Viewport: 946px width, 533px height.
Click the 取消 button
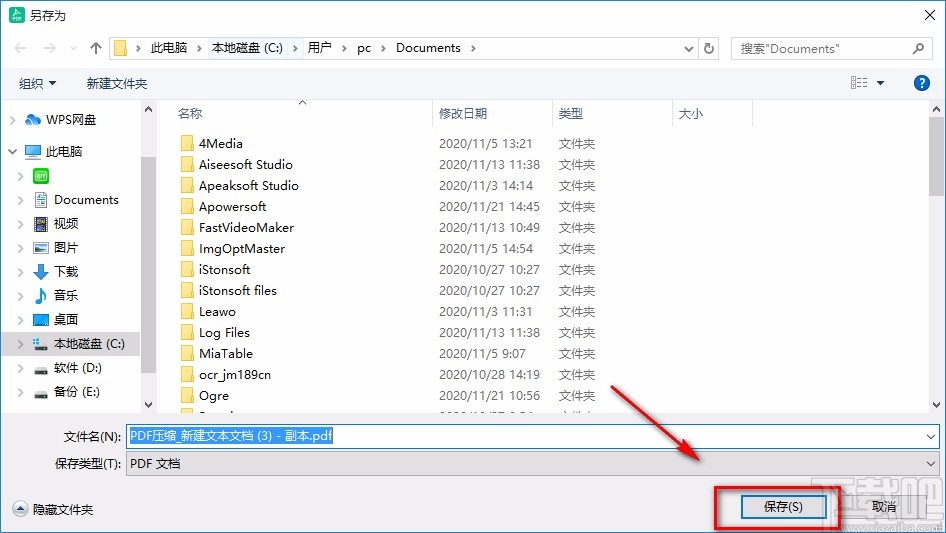(x=883, y=506)
